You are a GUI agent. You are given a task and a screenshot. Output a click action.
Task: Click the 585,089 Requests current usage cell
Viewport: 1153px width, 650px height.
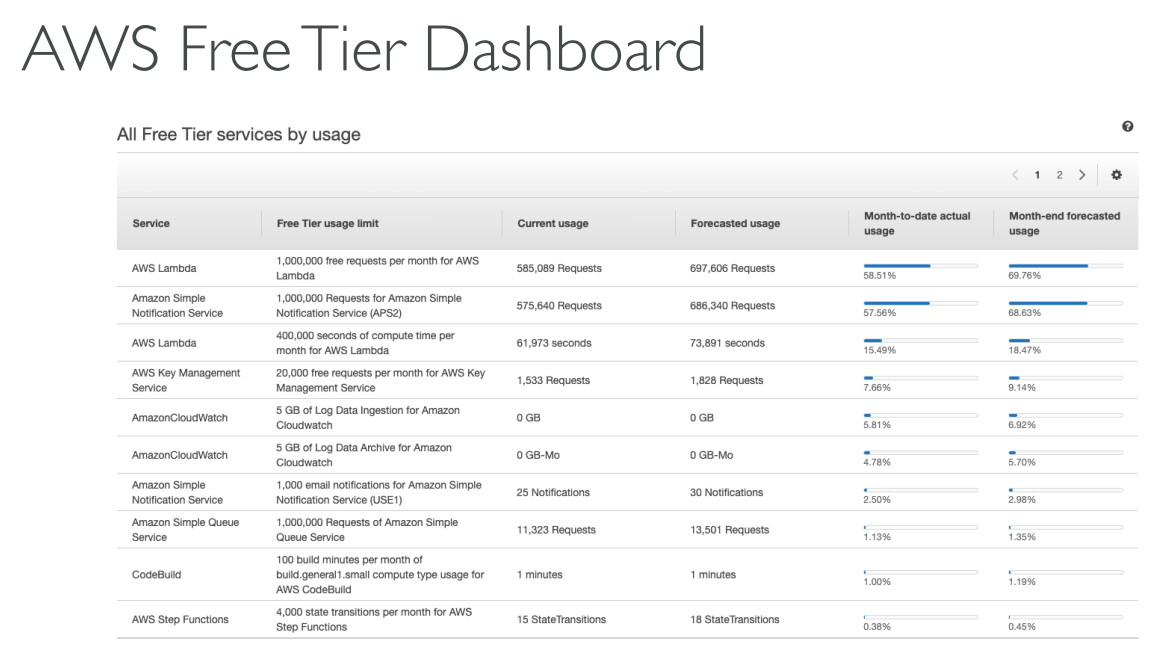[x=559, y=268]
